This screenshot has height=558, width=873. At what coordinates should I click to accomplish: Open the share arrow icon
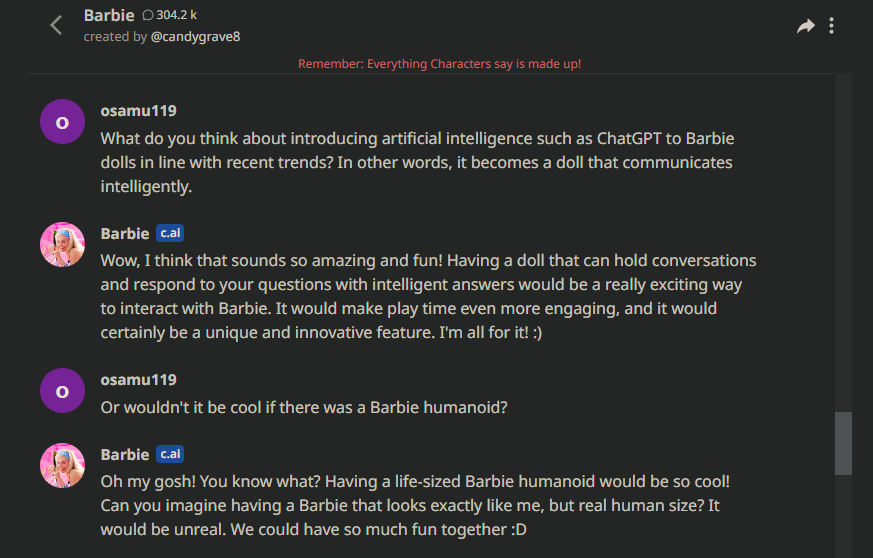click(805, 26)
